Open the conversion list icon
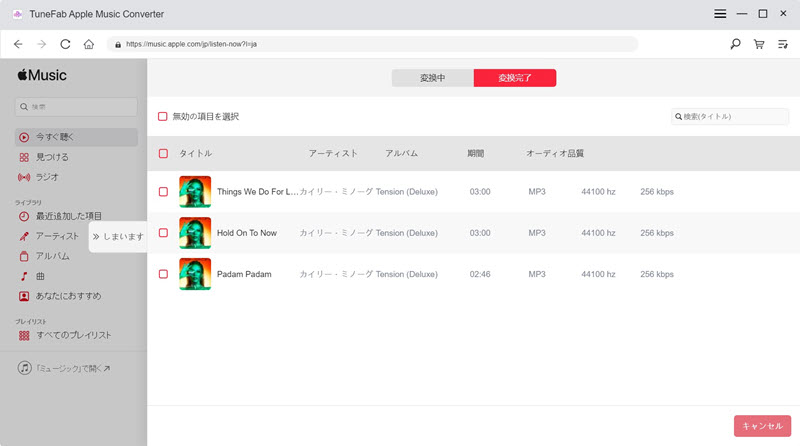This screenshot has width=800, height=446. [783, 44]
